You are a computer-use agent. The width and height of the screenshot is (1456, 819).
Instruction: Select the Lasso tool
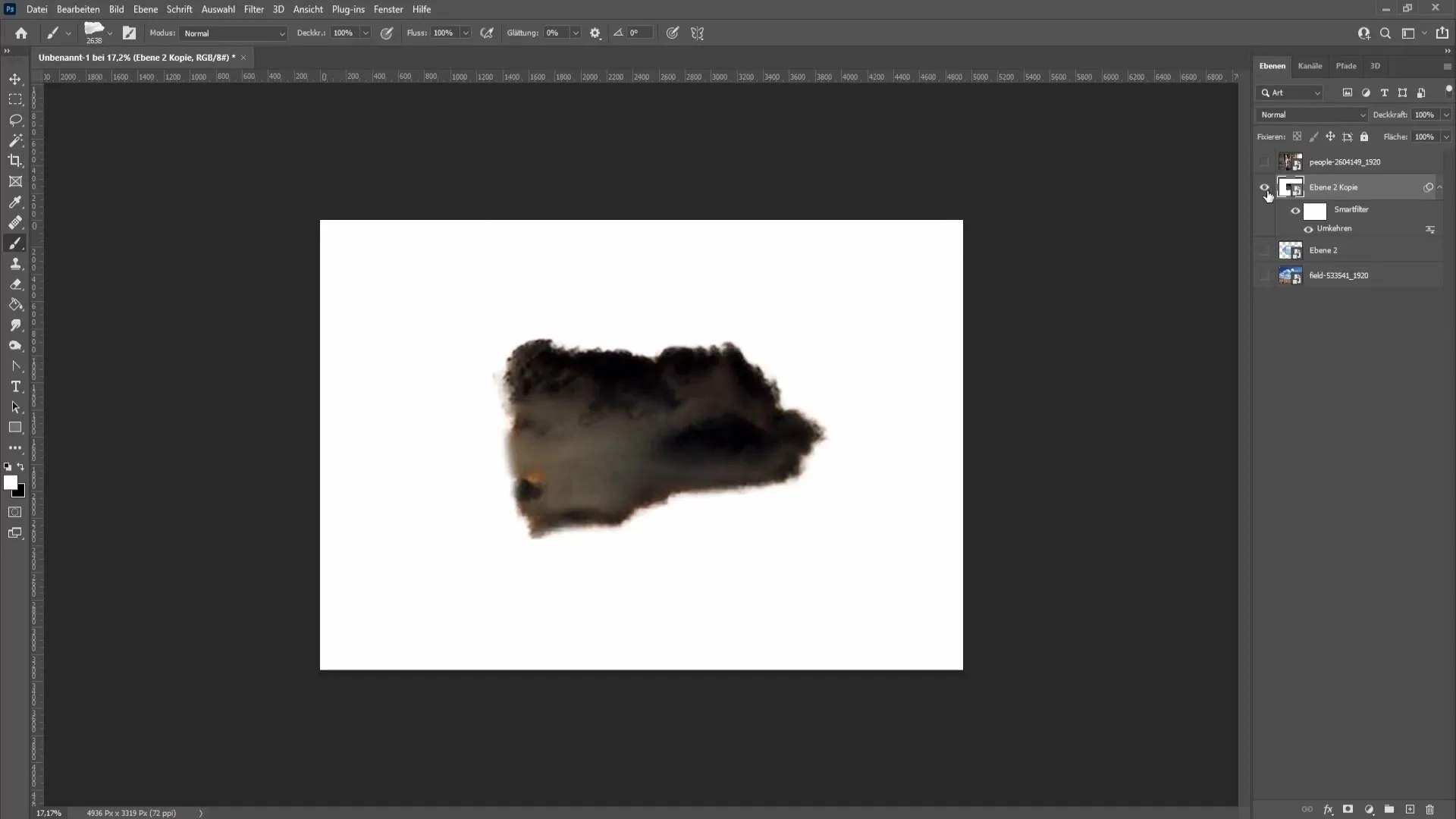click(x=16, y=119)
